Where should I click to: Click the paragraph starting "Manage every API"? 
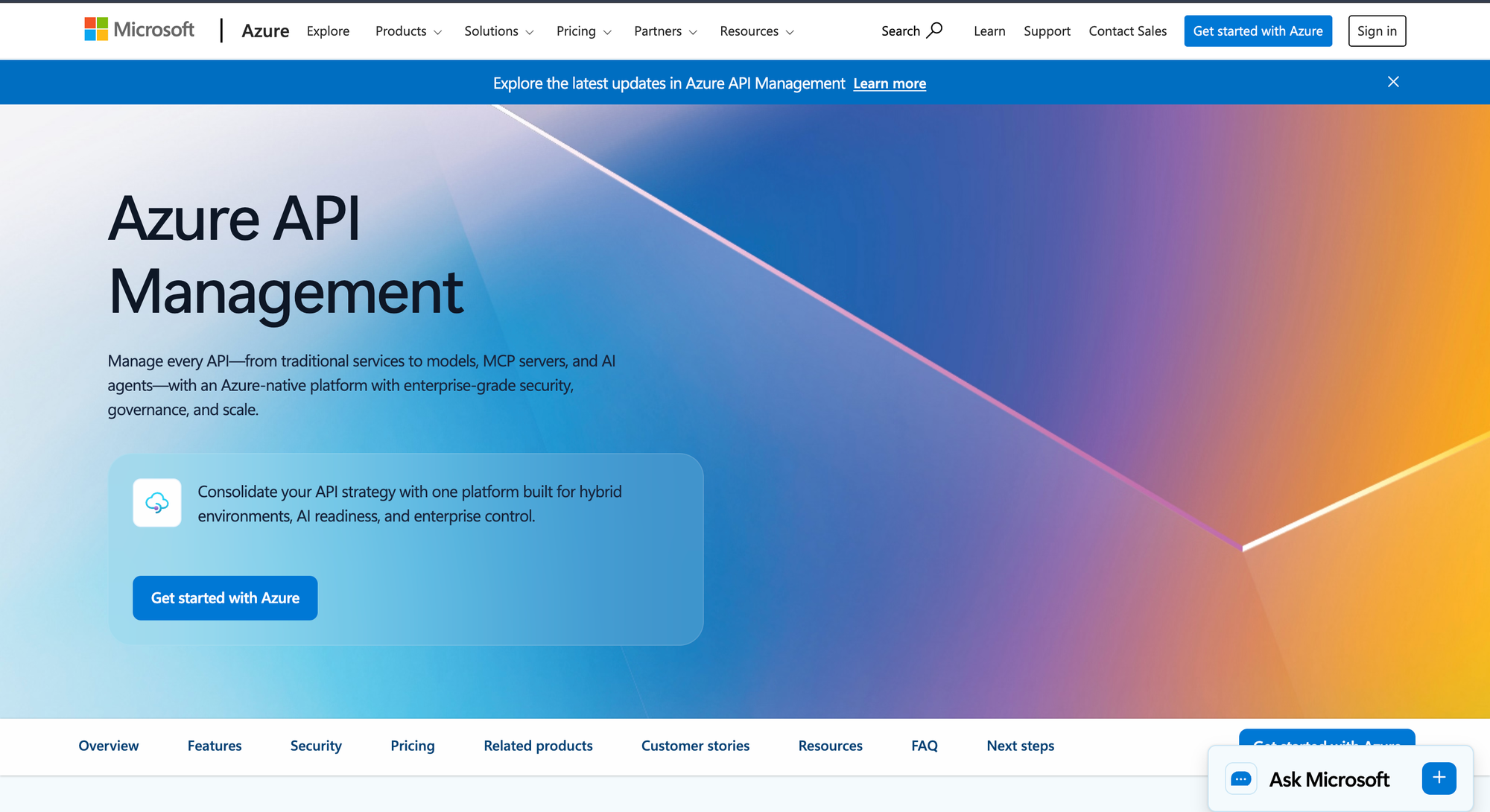(x=362, y=385)
